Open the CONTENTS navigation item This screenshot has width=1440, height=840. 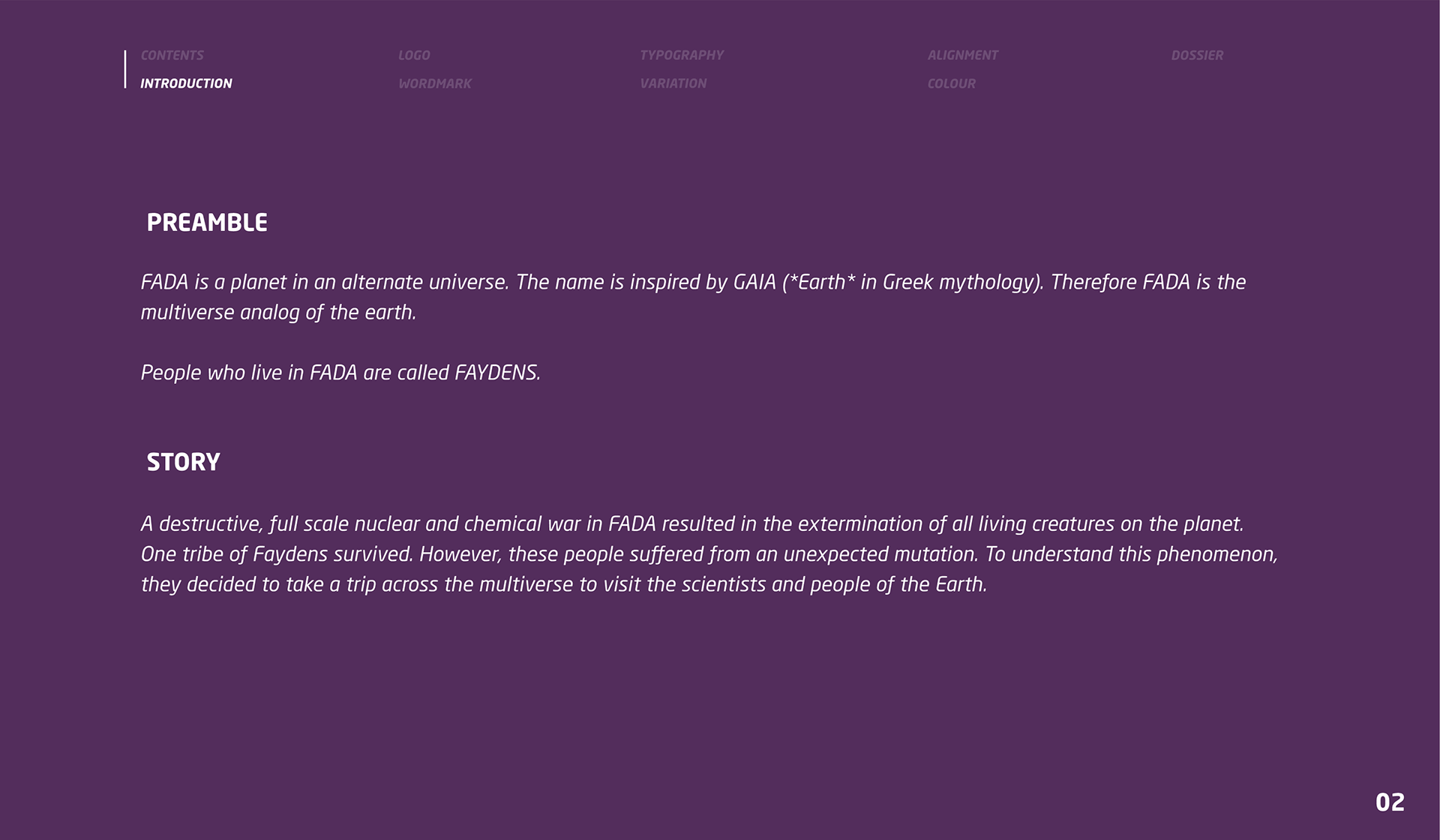(x=172, y=55)
